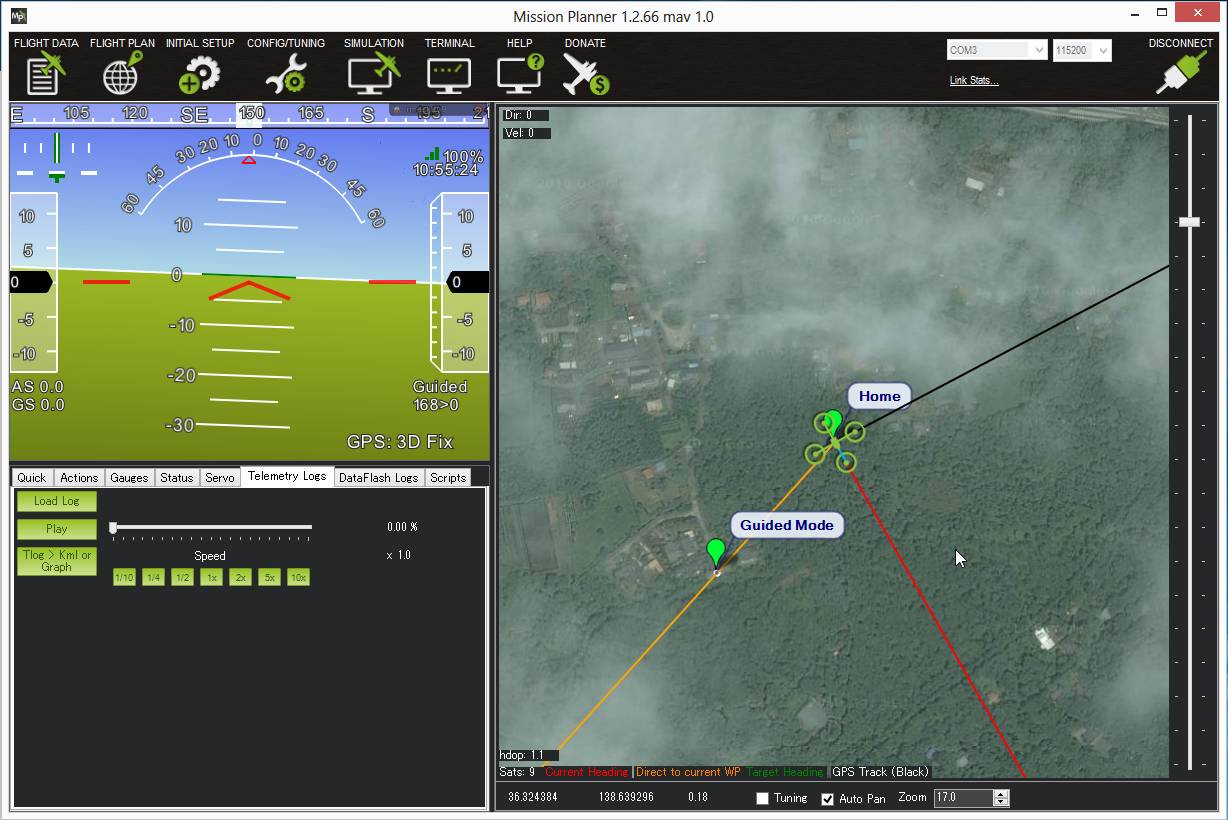1228x820 pixels.
Task: Disable Auto Pan on the map
Action: click(827, 798)
